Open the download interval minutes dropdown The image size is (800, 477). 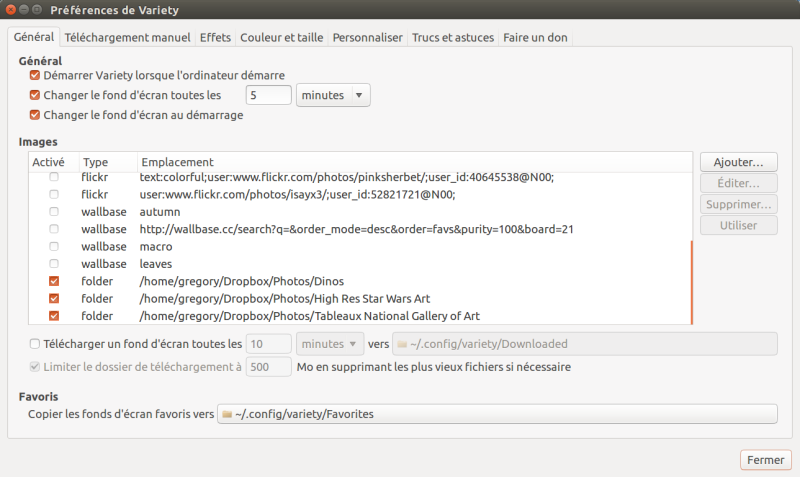[330, 344]
